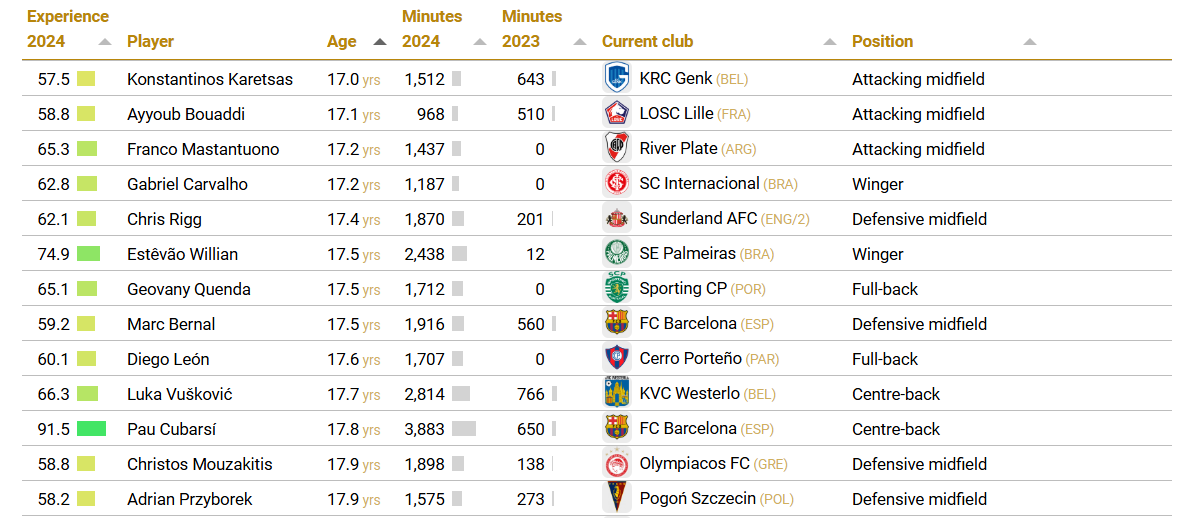This screenshot has width=1195, height=518.
Task: Click the LOSC Lille club crest
Action: tap(617, 113)
